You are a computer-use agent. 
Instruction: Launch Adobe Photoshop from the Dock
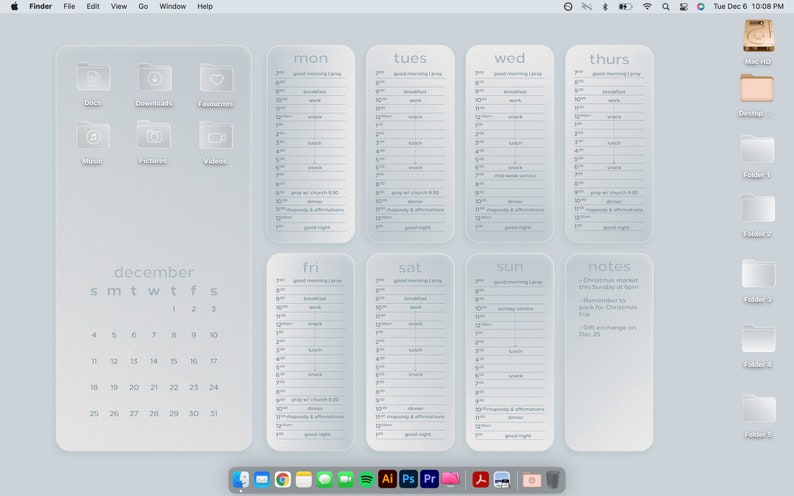coord(408,479)
